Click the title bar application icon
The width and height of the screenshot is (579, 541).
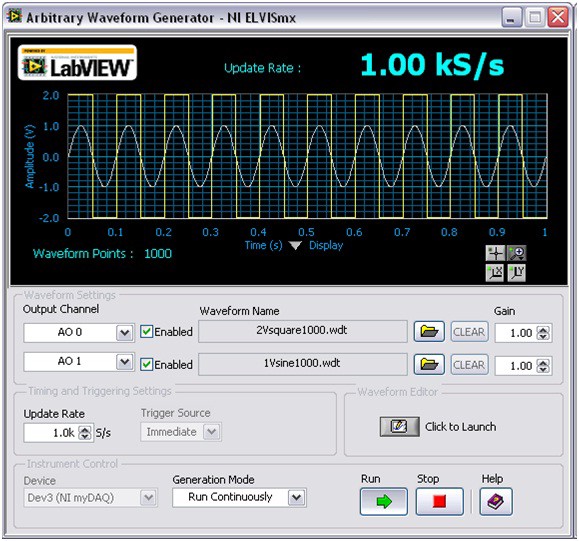[15, 16]
